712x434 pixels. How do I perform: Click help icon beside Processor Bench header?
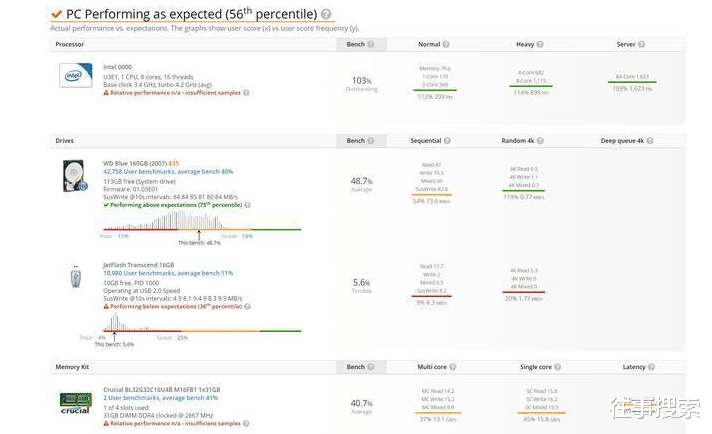click(x=371, y=44)
